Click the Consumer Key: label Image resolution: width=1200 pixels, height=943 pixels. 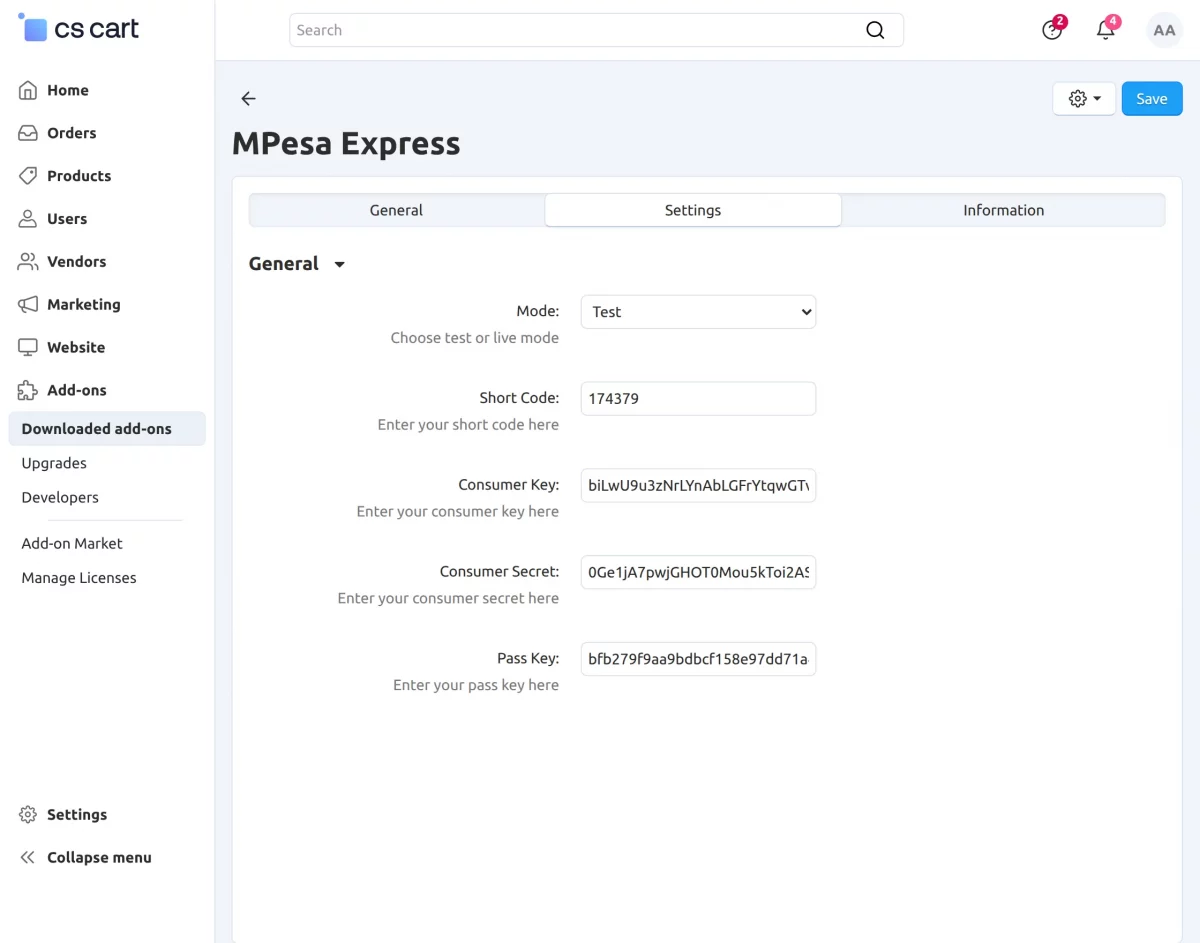(509, 485)
